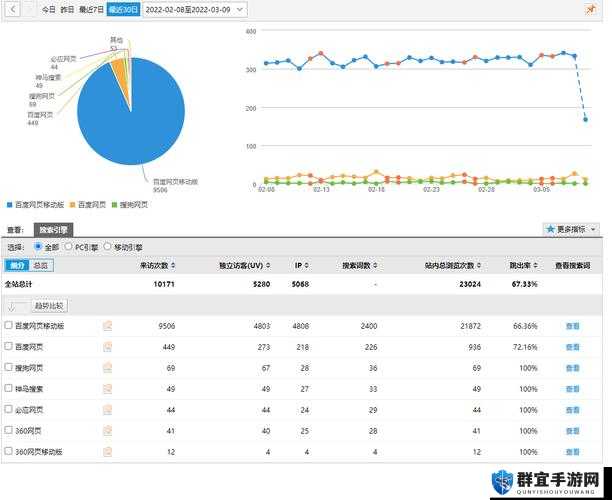
Task: Check the 百度网页移动版 row checkbox
Action: (x=9, y=325)
